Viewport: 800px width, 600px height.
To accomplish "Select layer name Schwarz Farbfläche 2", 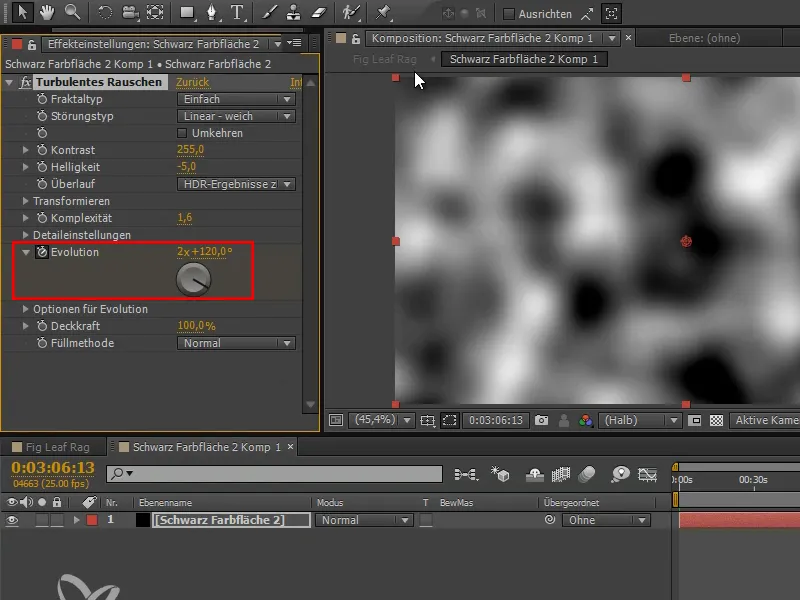I will [x=231, y=520].
